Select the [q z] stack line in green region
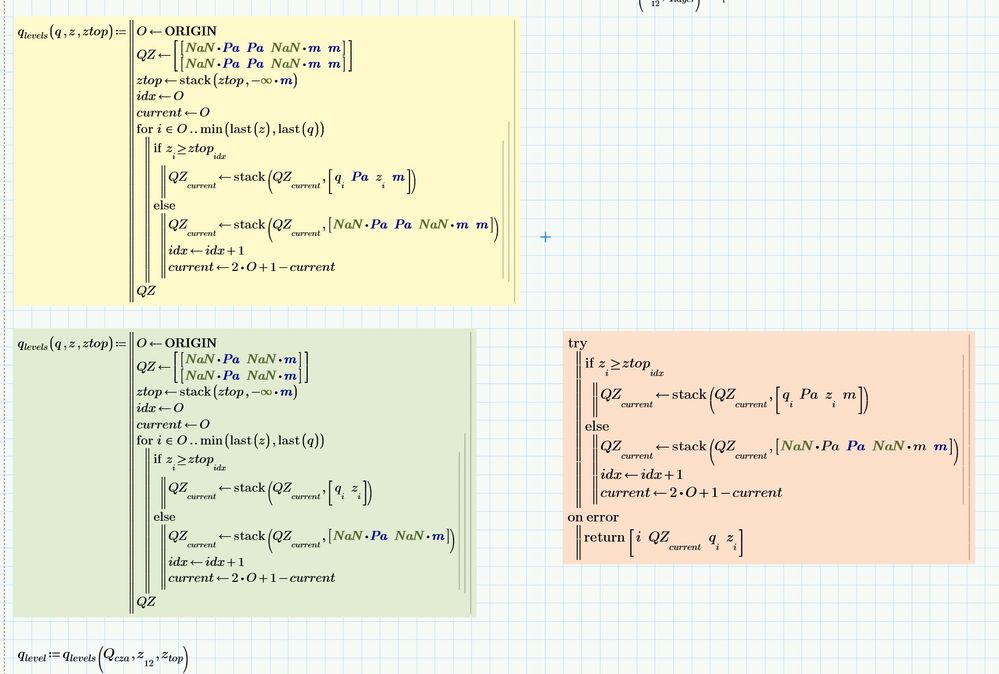Screen dimensions: 999x674 point(270,491)
